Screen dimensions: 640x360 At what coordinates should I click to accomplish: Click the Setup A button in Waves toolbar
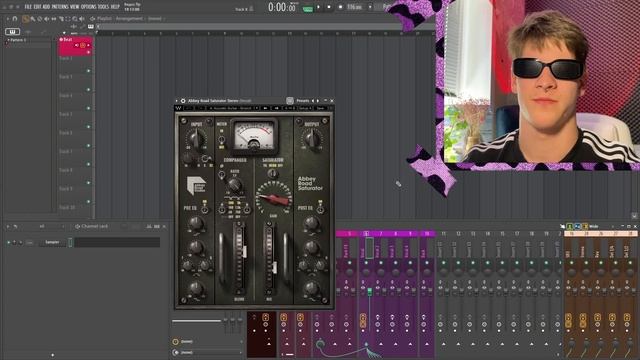pos(305,108)
